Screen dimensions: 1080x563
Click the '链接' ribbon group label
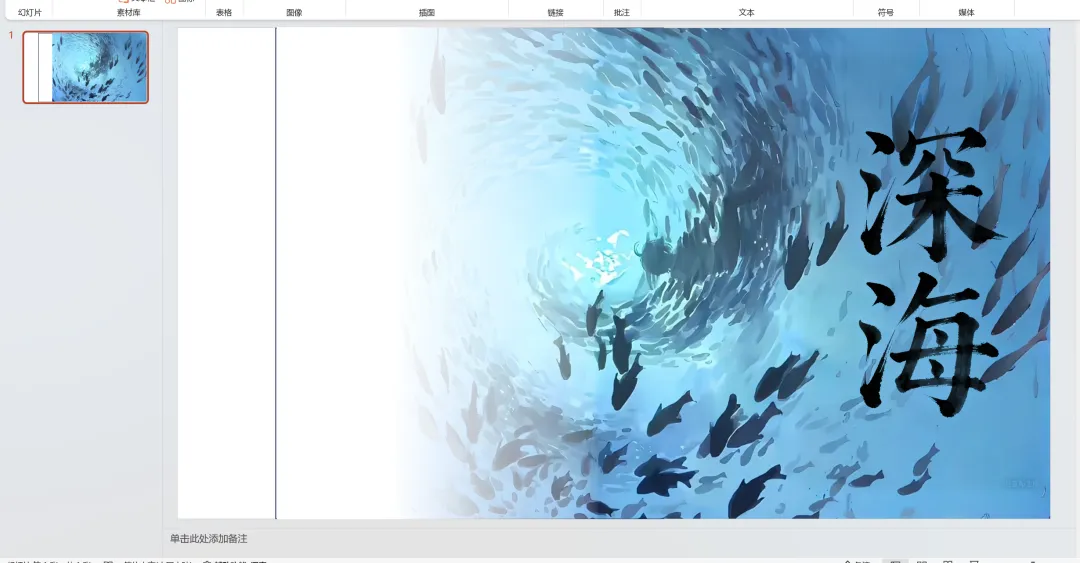pyautogui.click(x=555, y=12)
